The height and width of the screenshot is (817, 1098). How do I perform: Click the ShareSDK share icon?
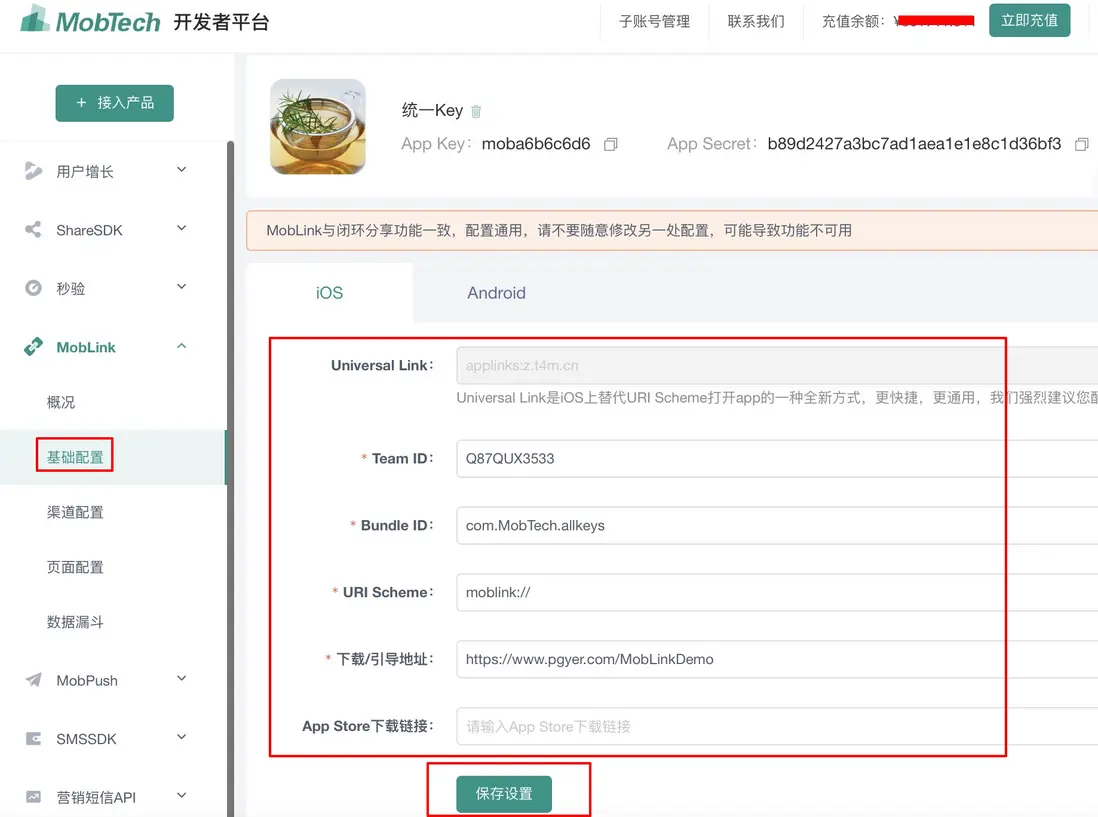pyautogui.click(x=33, y=230)
